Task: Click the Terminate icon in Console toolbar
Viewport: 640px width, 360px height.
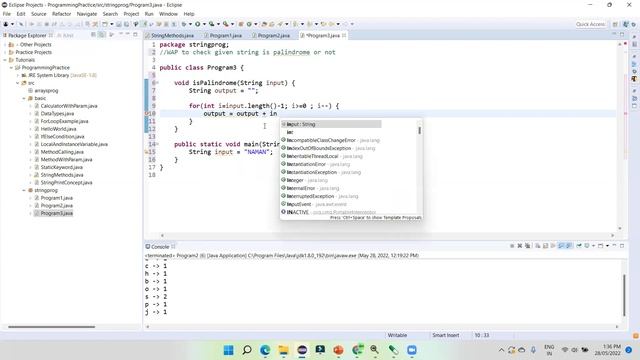Action: point(512,246)
